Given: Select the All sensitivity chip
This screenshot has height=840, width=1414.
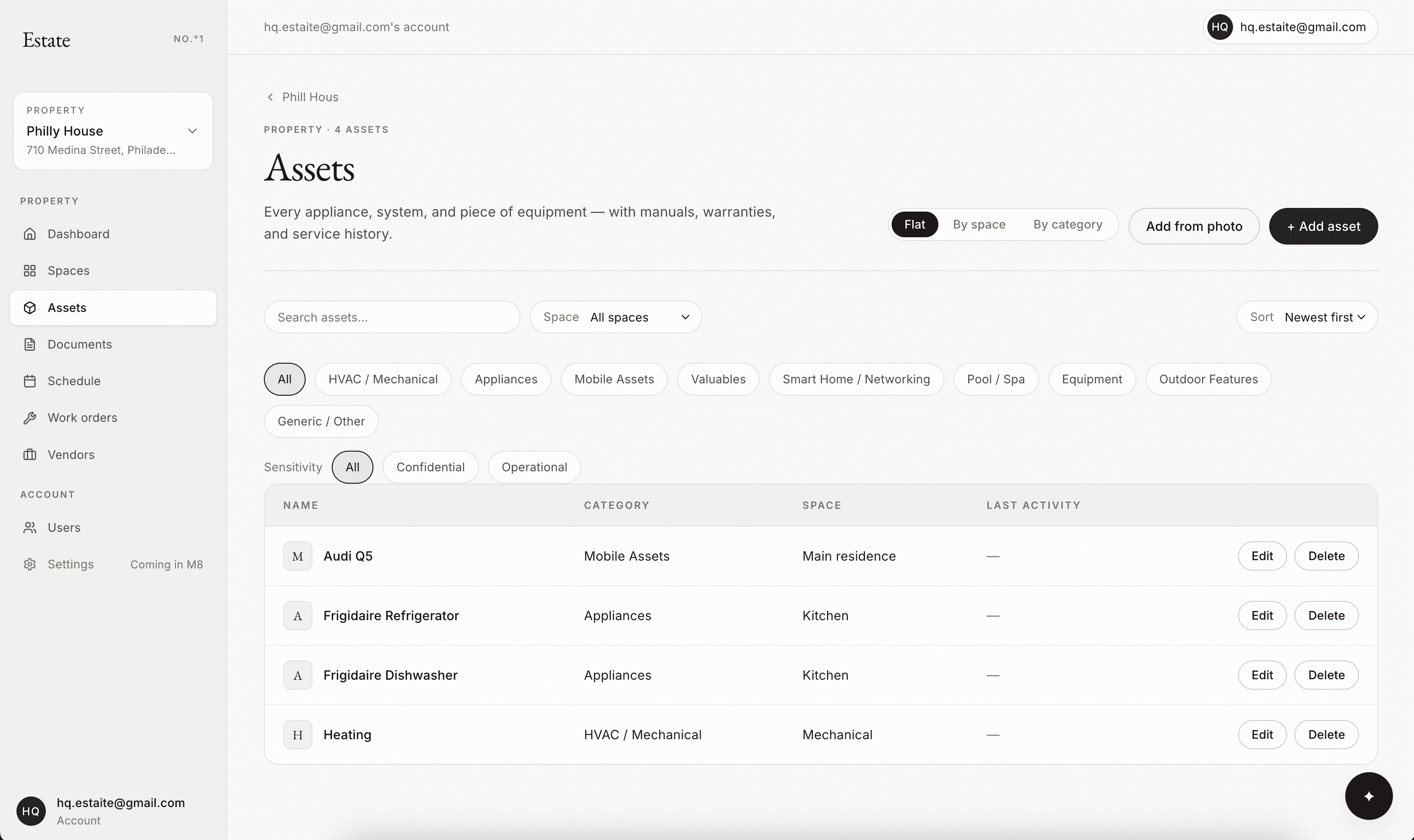Looking at the screenshot, I should point(352,467).
